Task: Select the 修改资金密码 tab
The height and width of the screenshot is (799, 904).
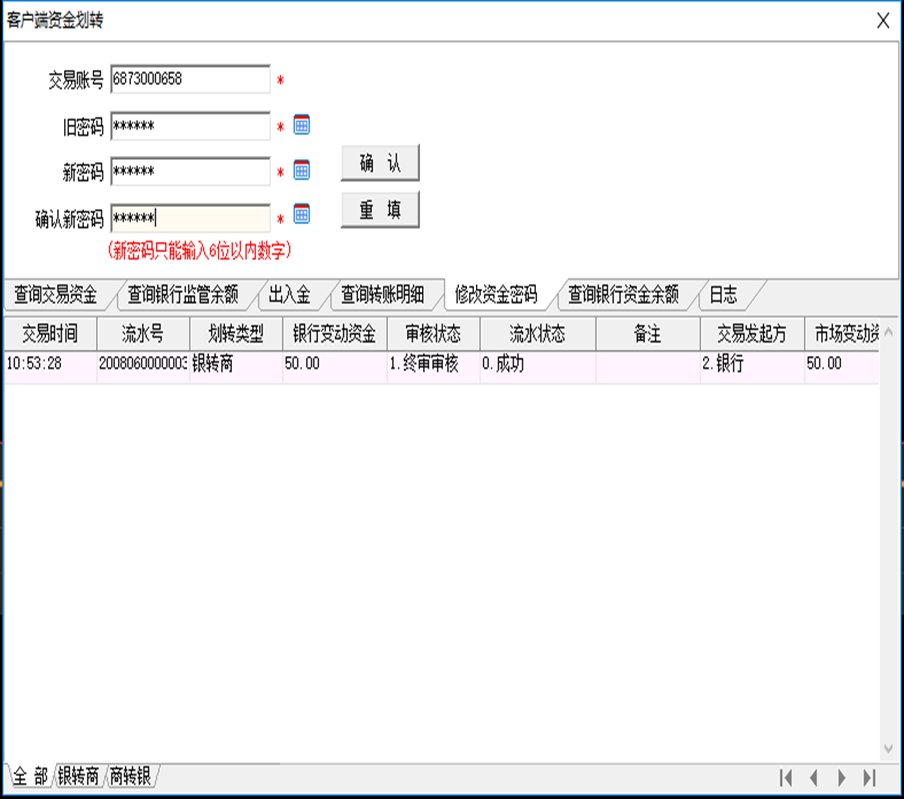Action: 496,295
